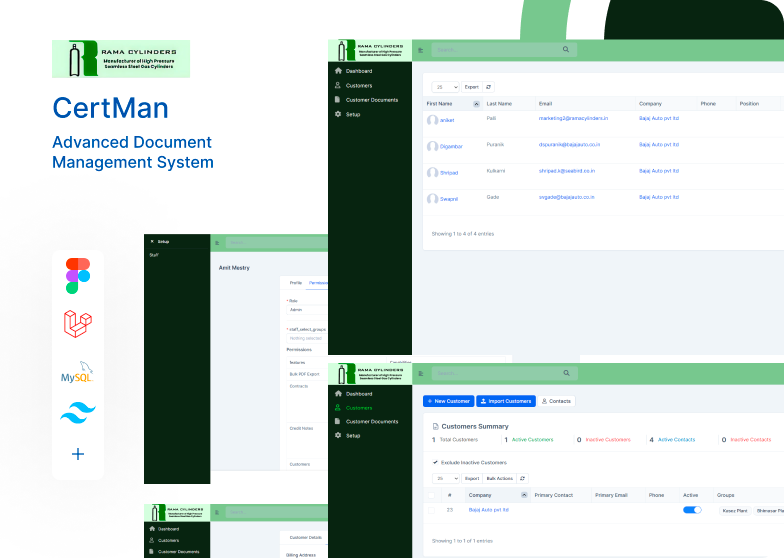
Task: Click the Laravel logo icon
Action: coord(78,324)
